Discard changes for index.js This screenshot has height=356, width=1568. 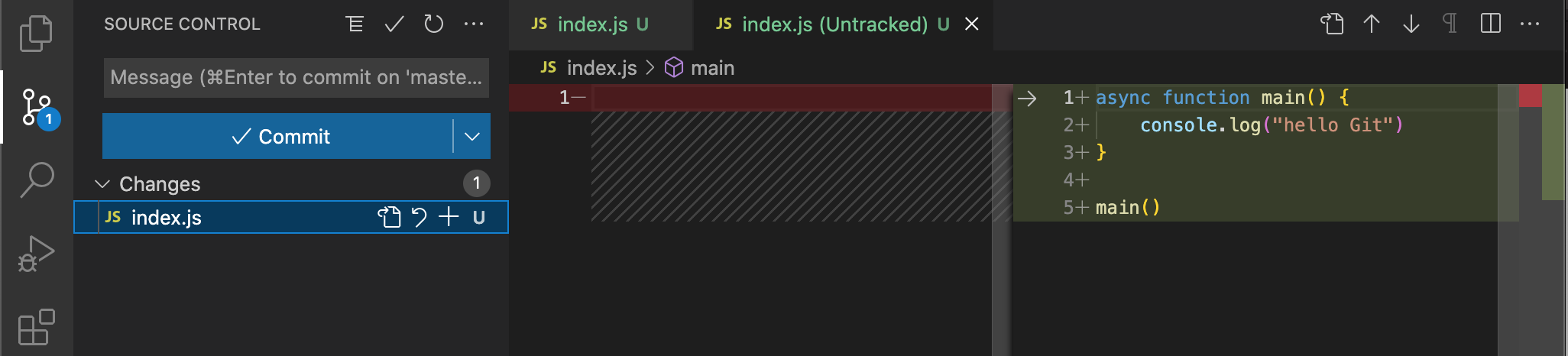click(x=419, y=218)
